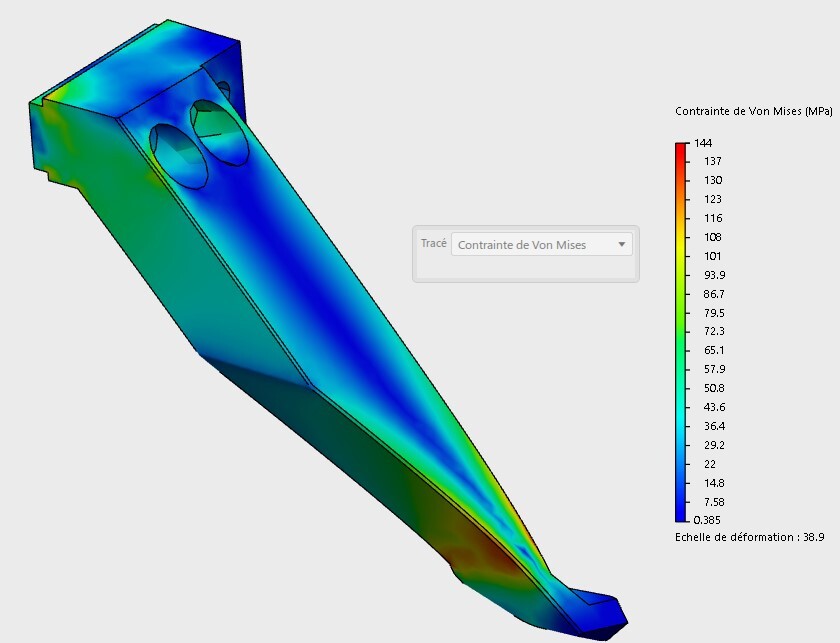Click the legend value 79.5
The width and height of the screenshot is (840, 643).
715,313
